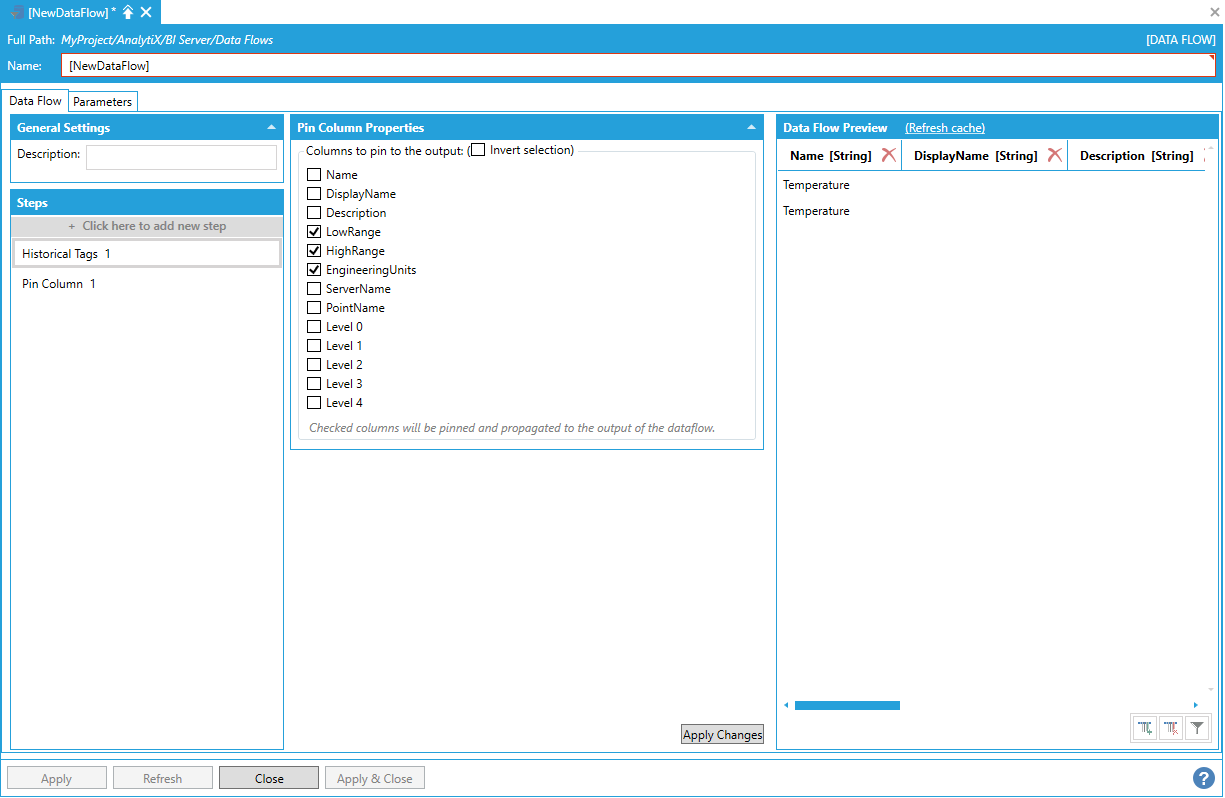The height and width of the screenshot is (798, 1225).
Task: Open help with the question mark icon
Action: click(x=1203, y=778)
